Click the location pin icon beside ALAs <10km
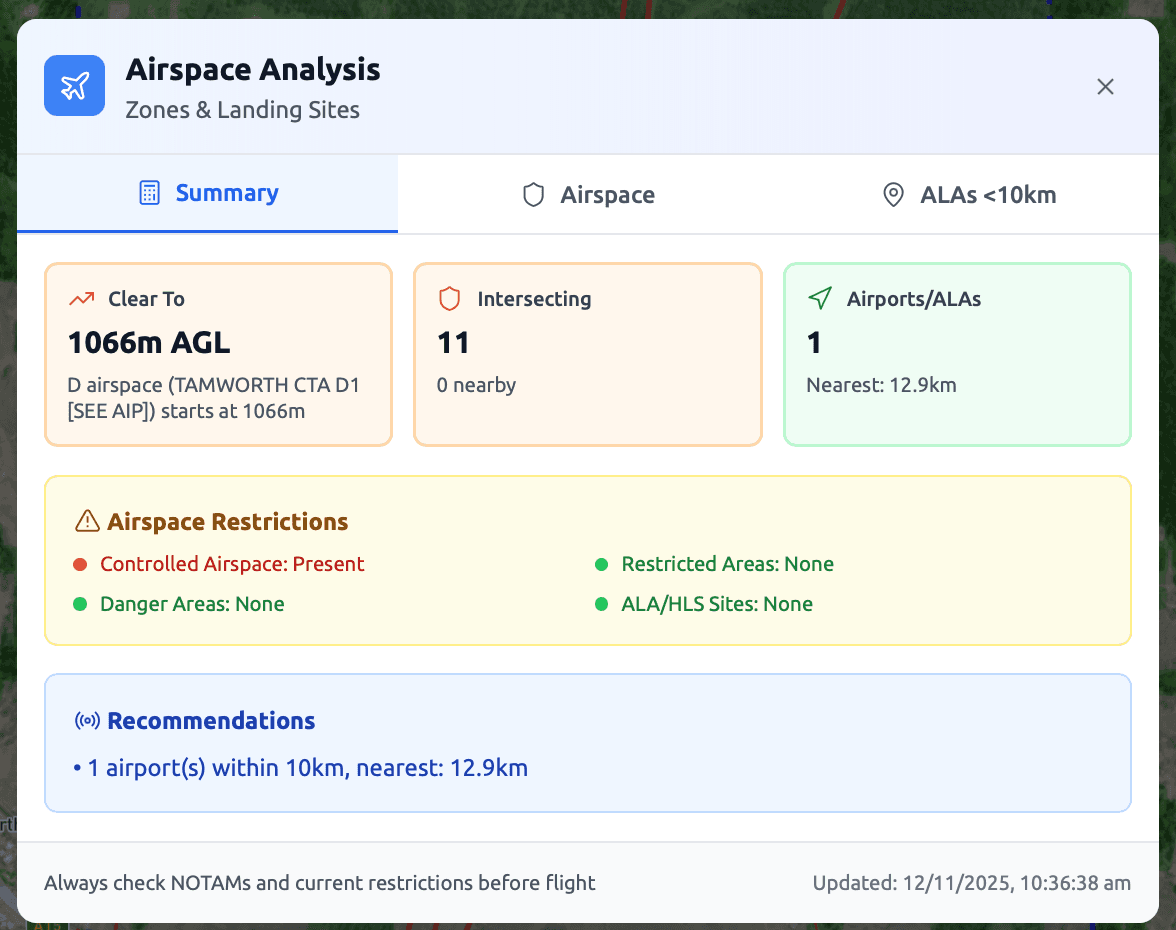This screenshot has width=1176, height=930. point(893,195)
